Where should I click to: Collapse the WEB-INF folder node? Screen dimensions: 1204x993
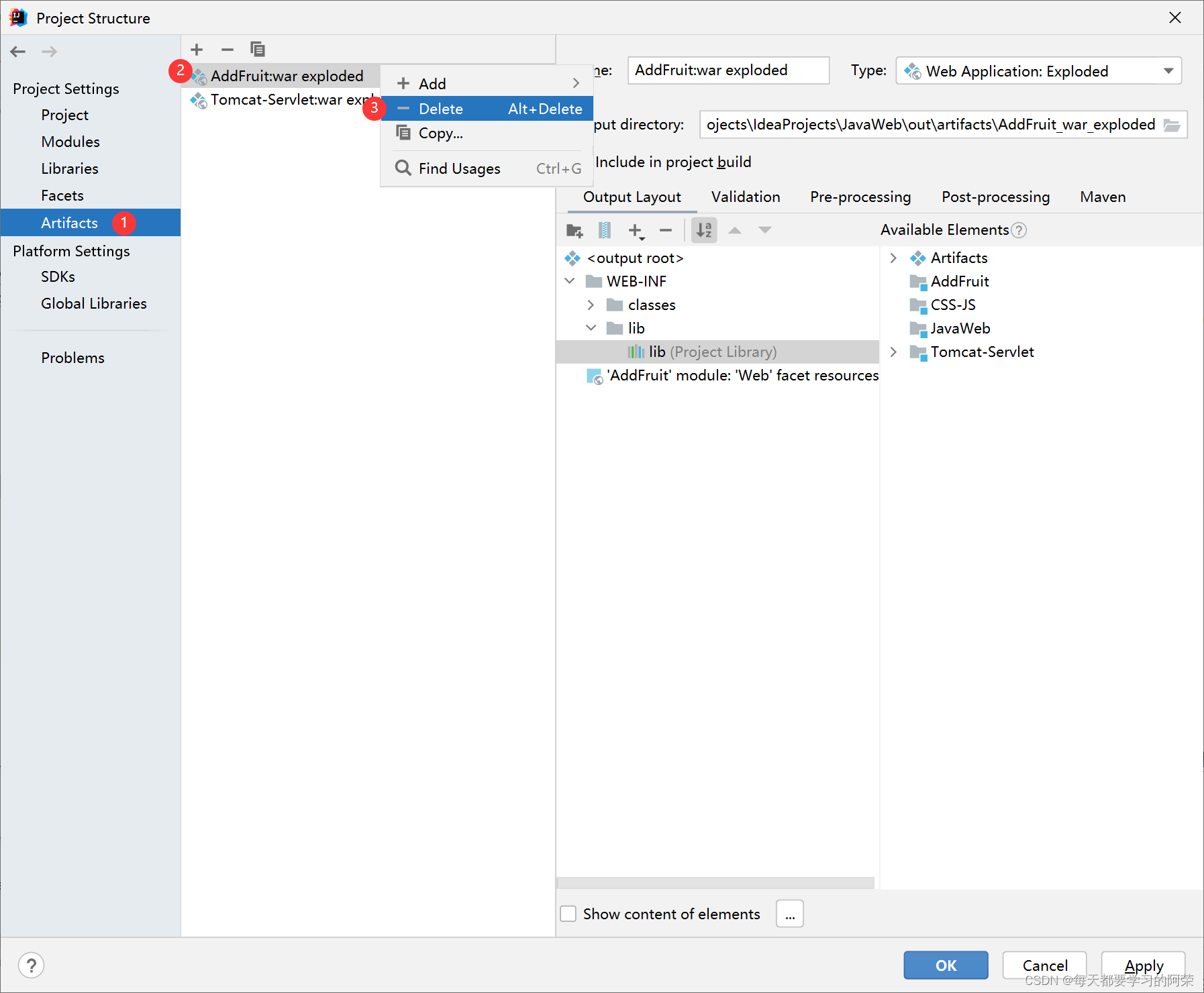(x=570, y=281)
